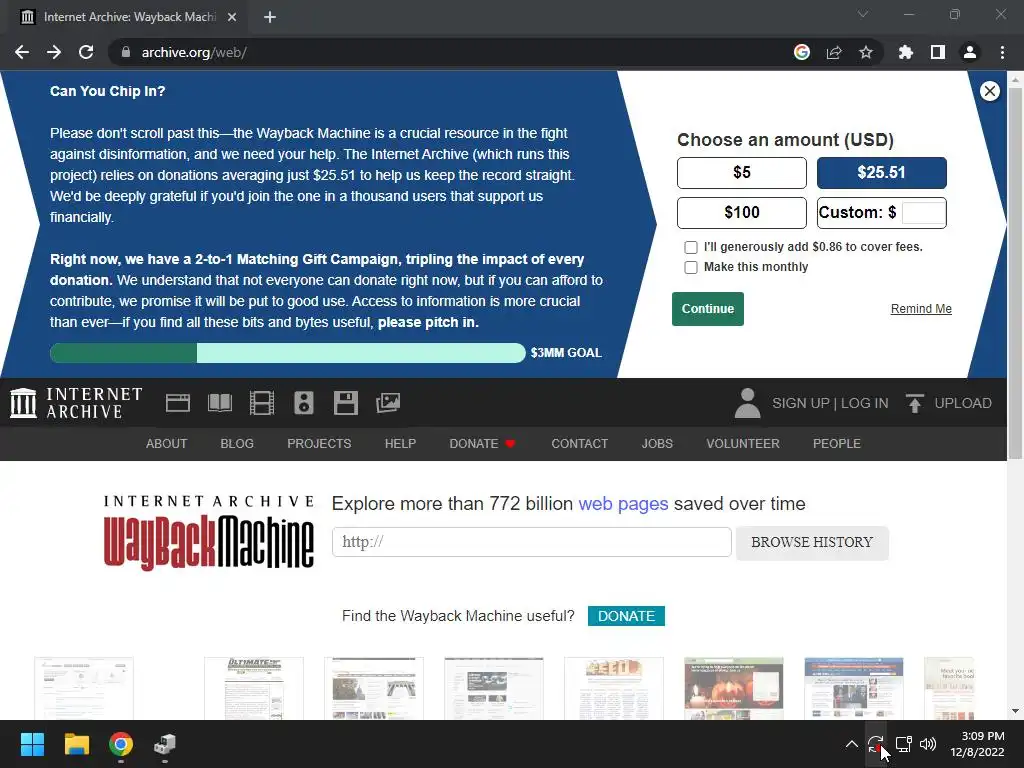Open the CONTACT menu item
The height and width of the screenshot is (768, 1024).
[x=579, y=443]
